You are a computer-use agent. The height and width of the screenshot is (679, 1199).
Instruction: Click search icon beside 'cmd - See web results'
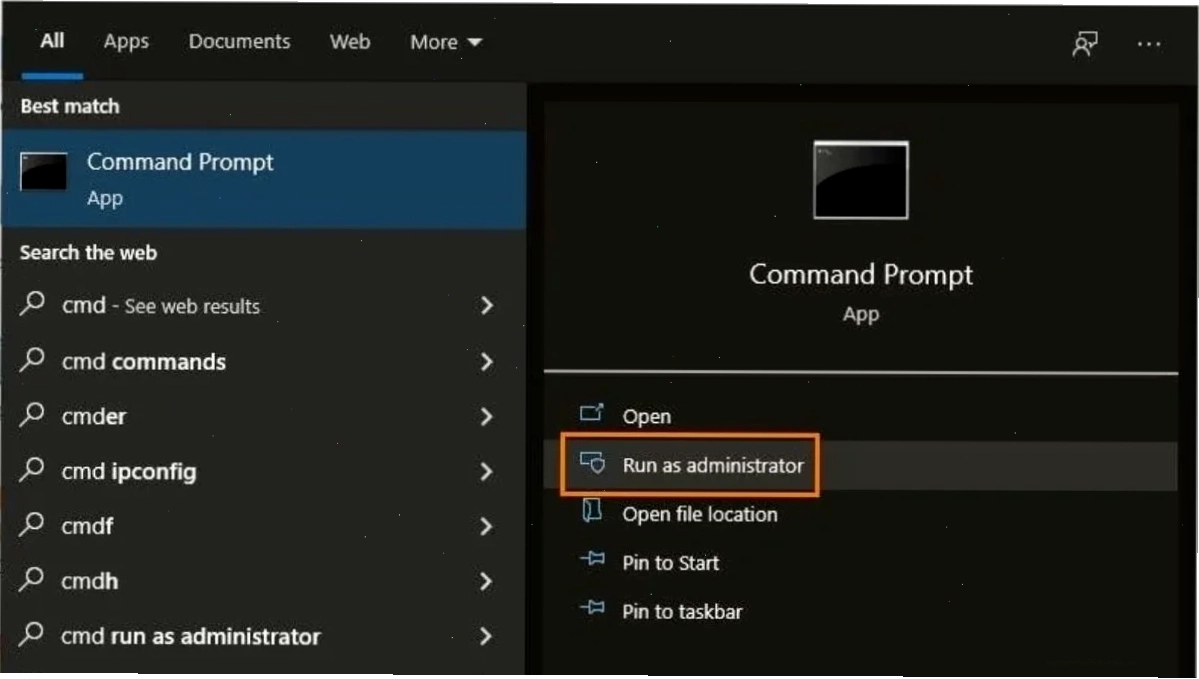pos(32,304)
